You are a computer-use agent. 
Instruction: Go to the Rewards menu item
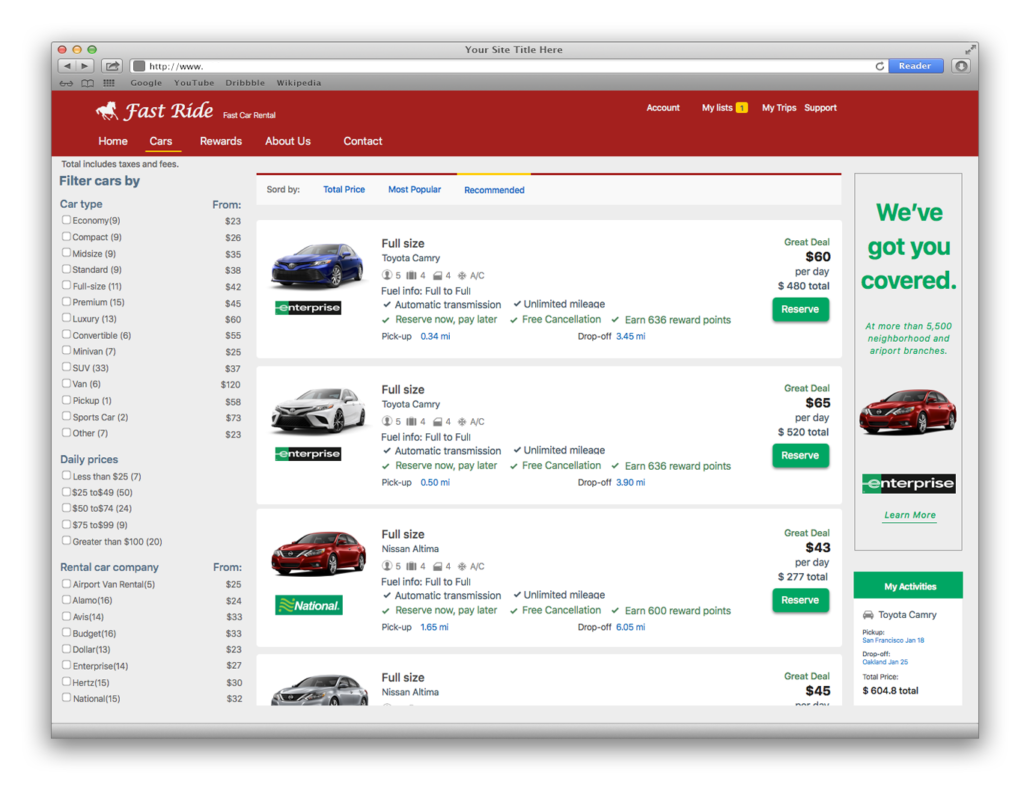pyautogui.click(x=220, y=141)
